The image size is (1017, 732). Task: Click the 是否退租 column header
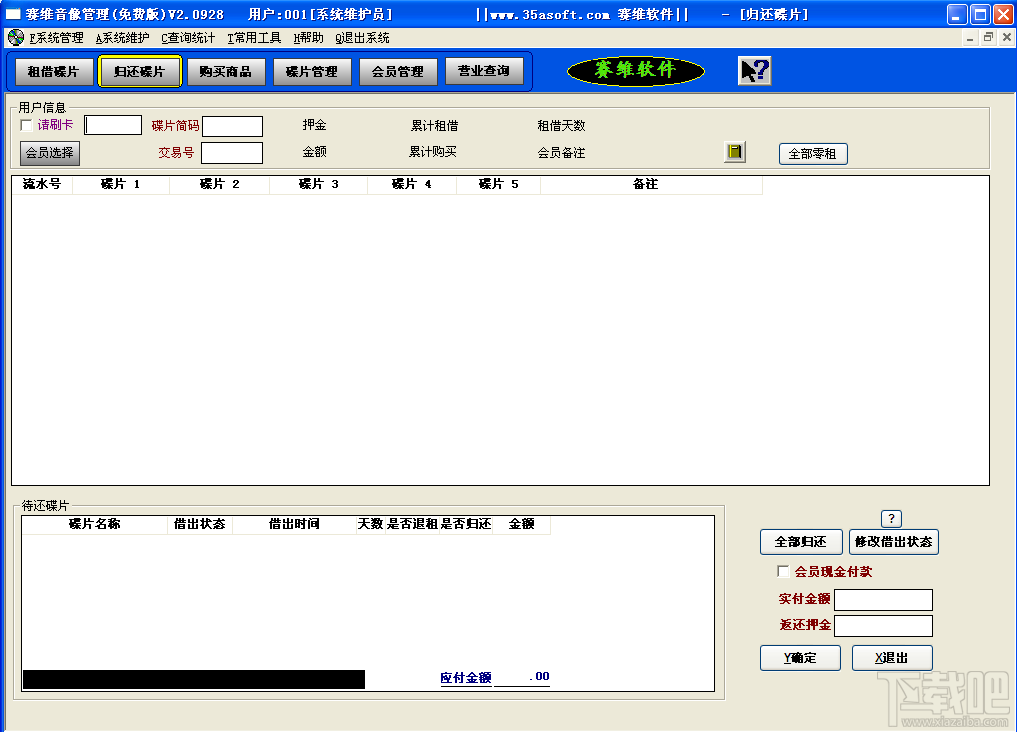point(412,524)
